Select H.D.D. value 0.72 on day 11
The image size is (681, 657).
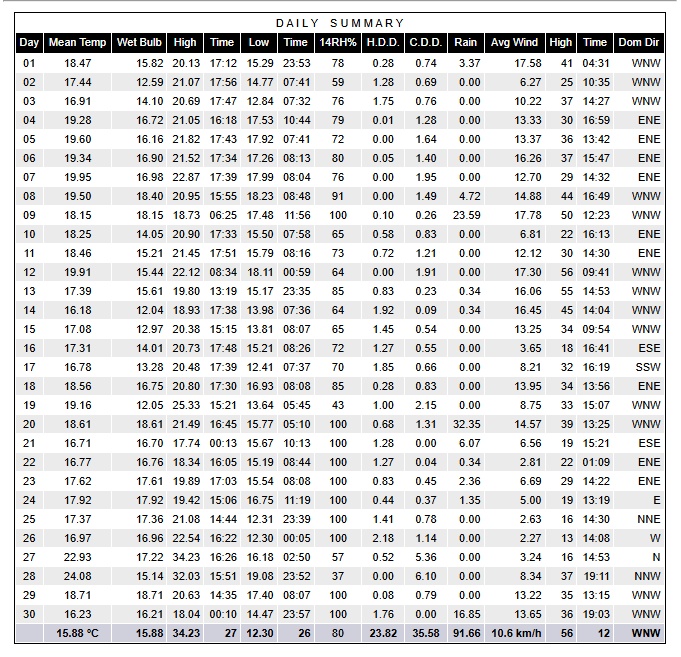tap(383, 253)
